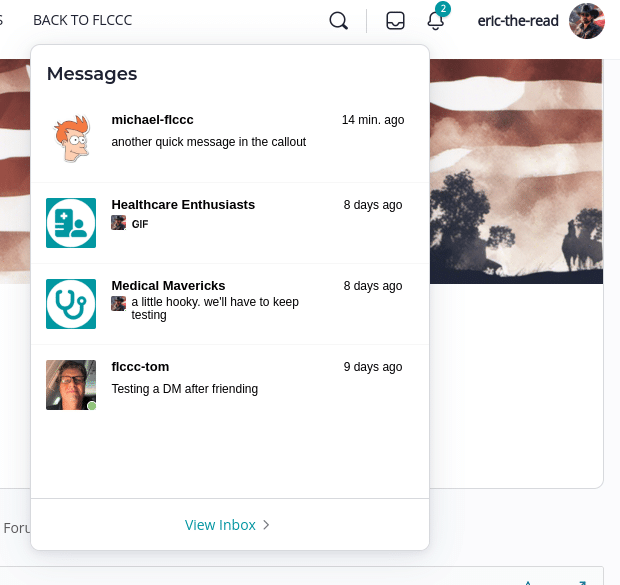Click the Healthcare Enthusiasts group icon
Screen dimensions: 620x585
point(71,223)
